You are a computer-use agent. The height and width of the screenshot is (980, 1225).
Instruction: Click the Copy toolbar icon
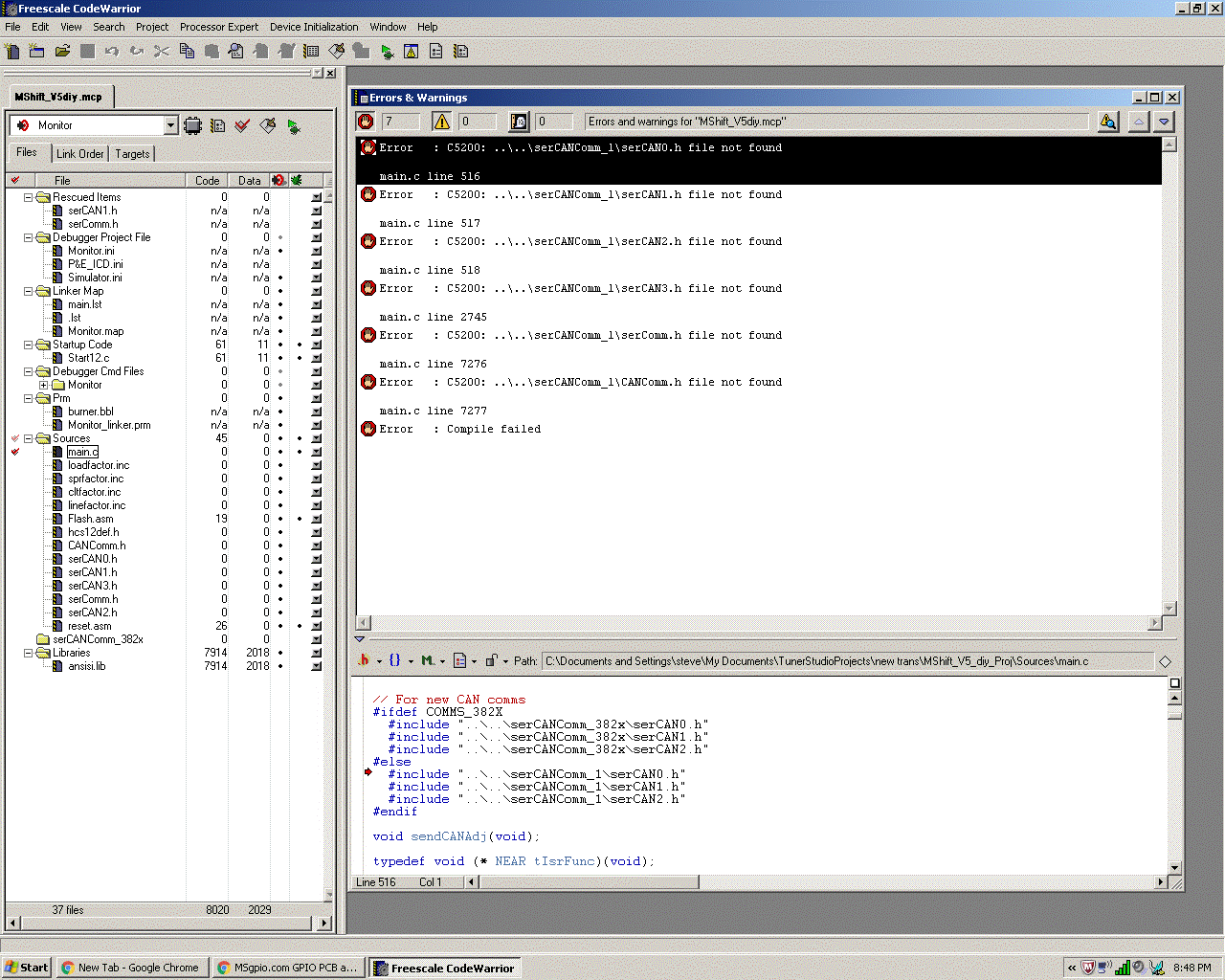click(x=187, y=52)
